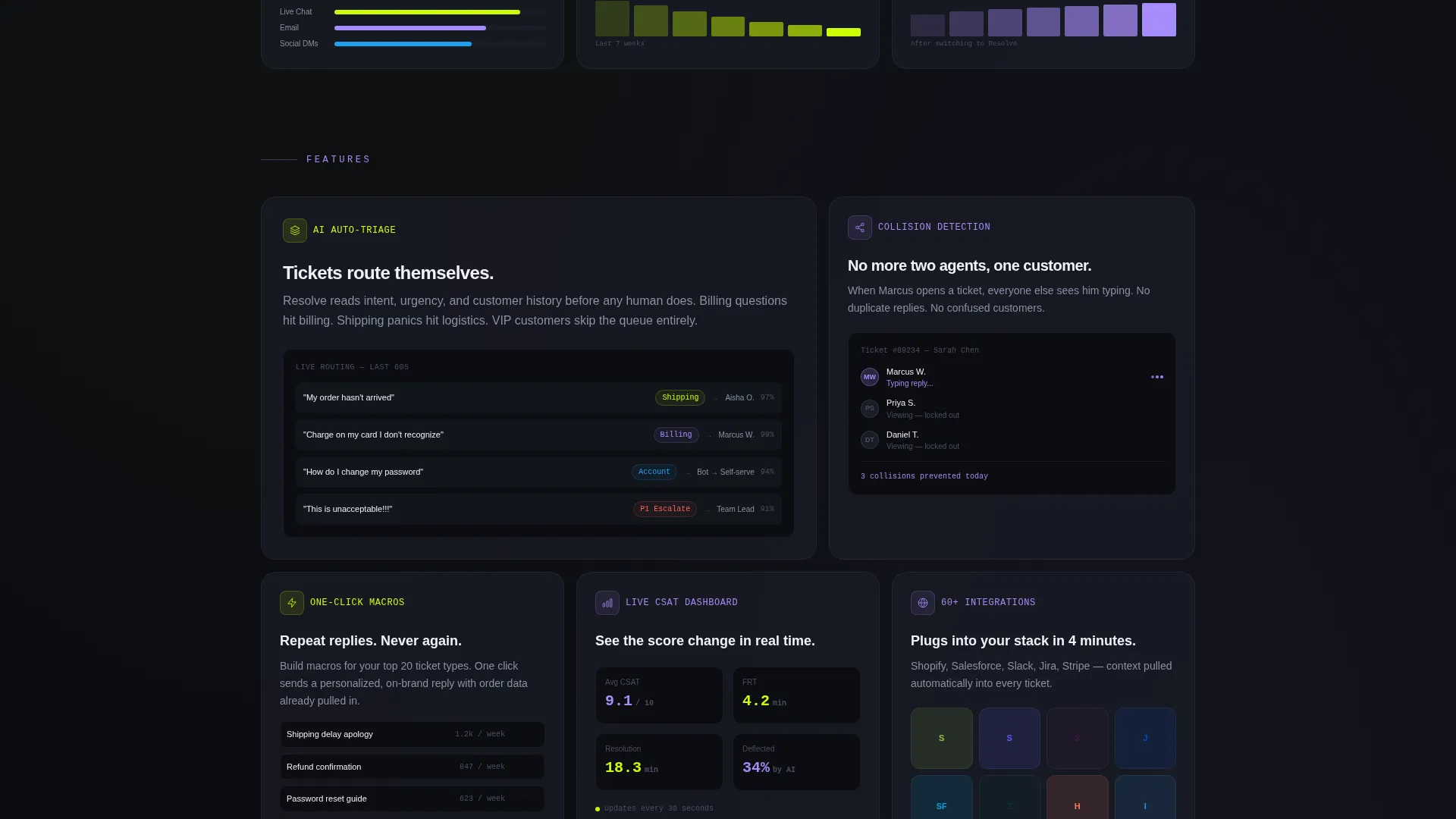Screen dimensions: 1456x819
Task: Select the "This is unacceptable!!!" routing row
Action: [538, 510]
